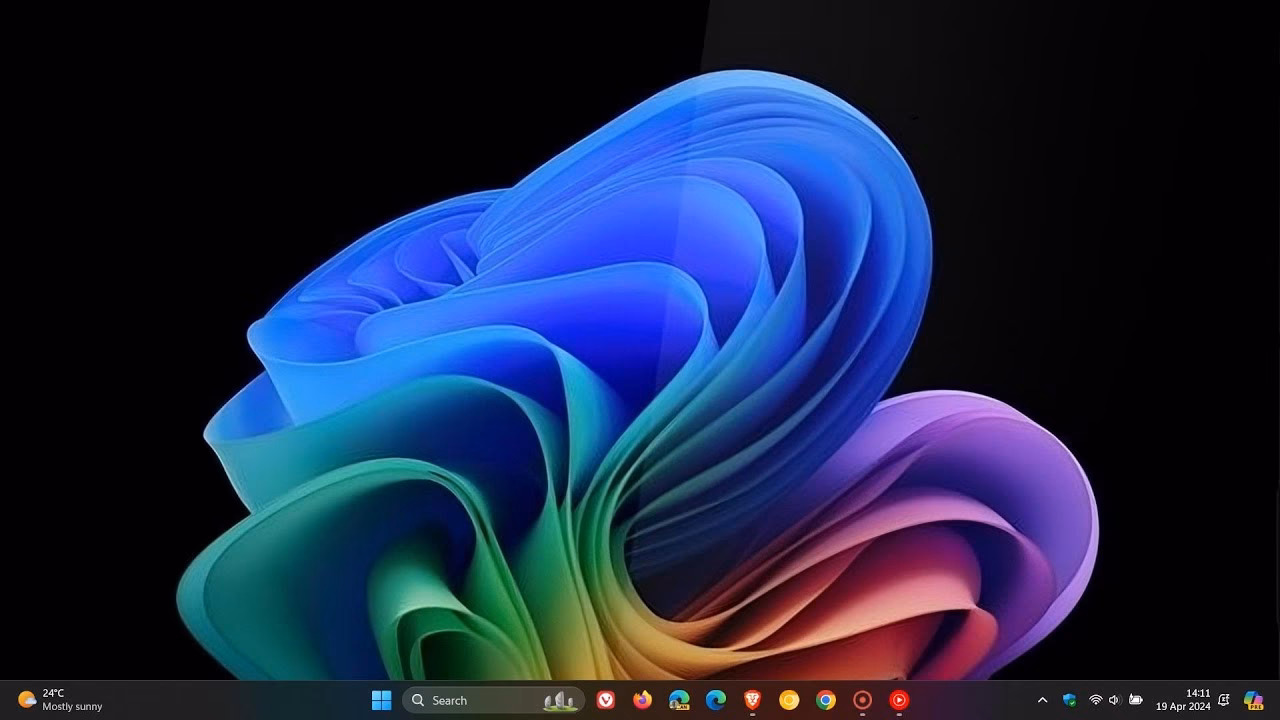Launch Vivaldi browser from the taskbar
Viewport: 1280px width, 720px height.
click(x=606, y=700)
